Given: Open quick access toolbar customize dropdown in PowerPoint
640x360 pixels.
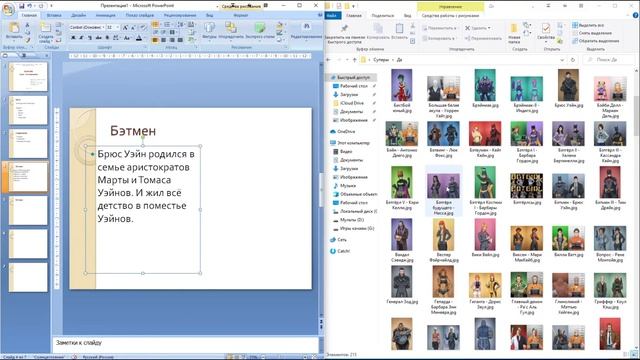Looking at the screenshot, I should pos(51,6).
